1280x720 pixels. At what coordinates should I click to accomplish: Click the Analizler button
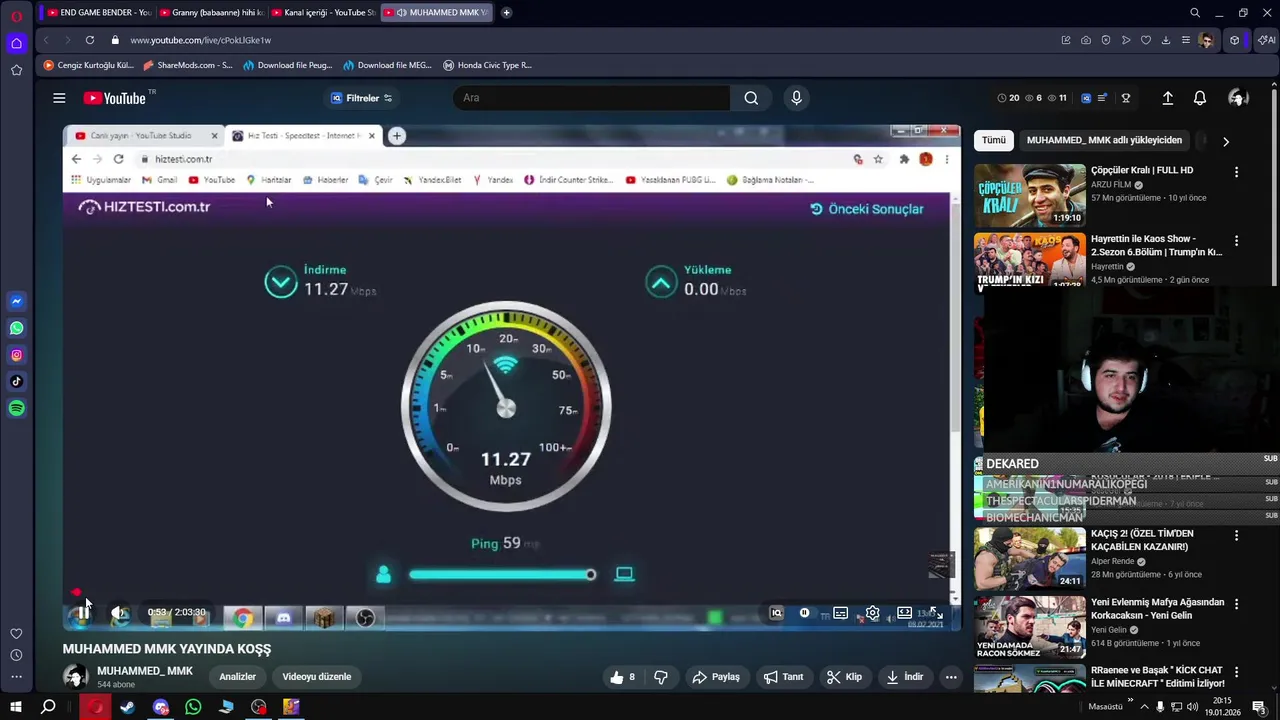238,677
